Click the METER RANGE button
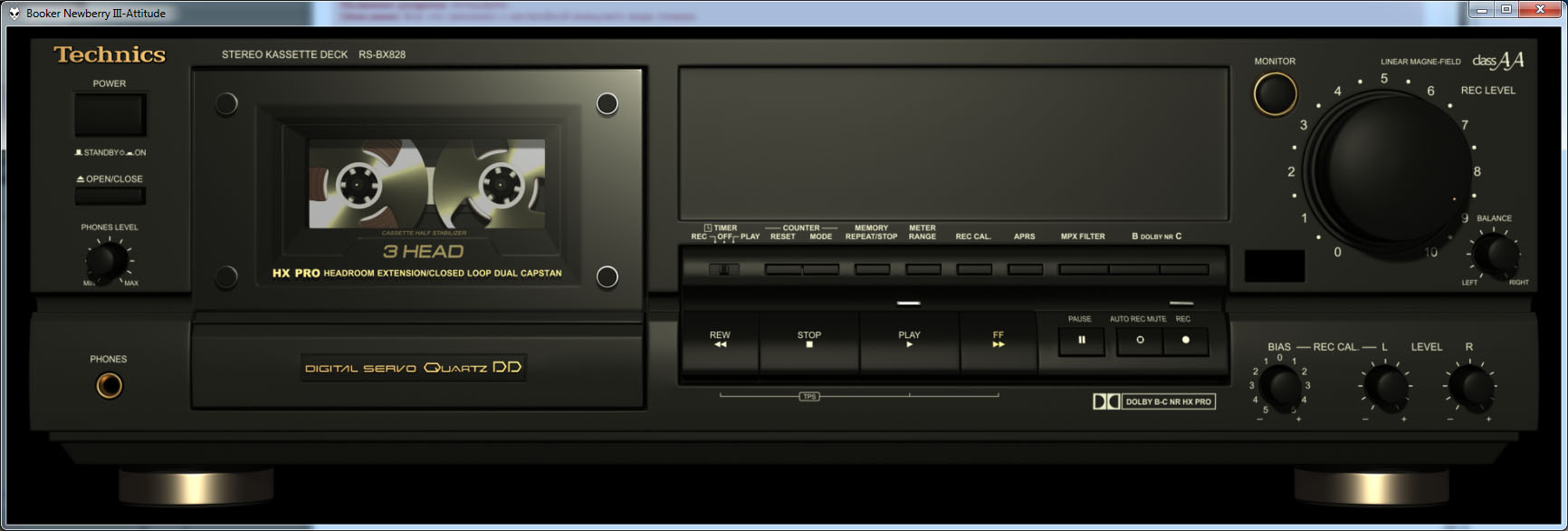This screenshot has height=531, width=1568. (x=923, y=269)
